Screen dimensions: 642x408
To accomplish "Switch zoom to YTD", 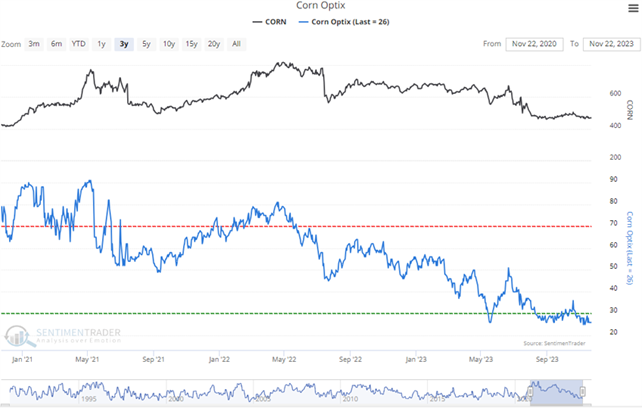I will (78, 44).
